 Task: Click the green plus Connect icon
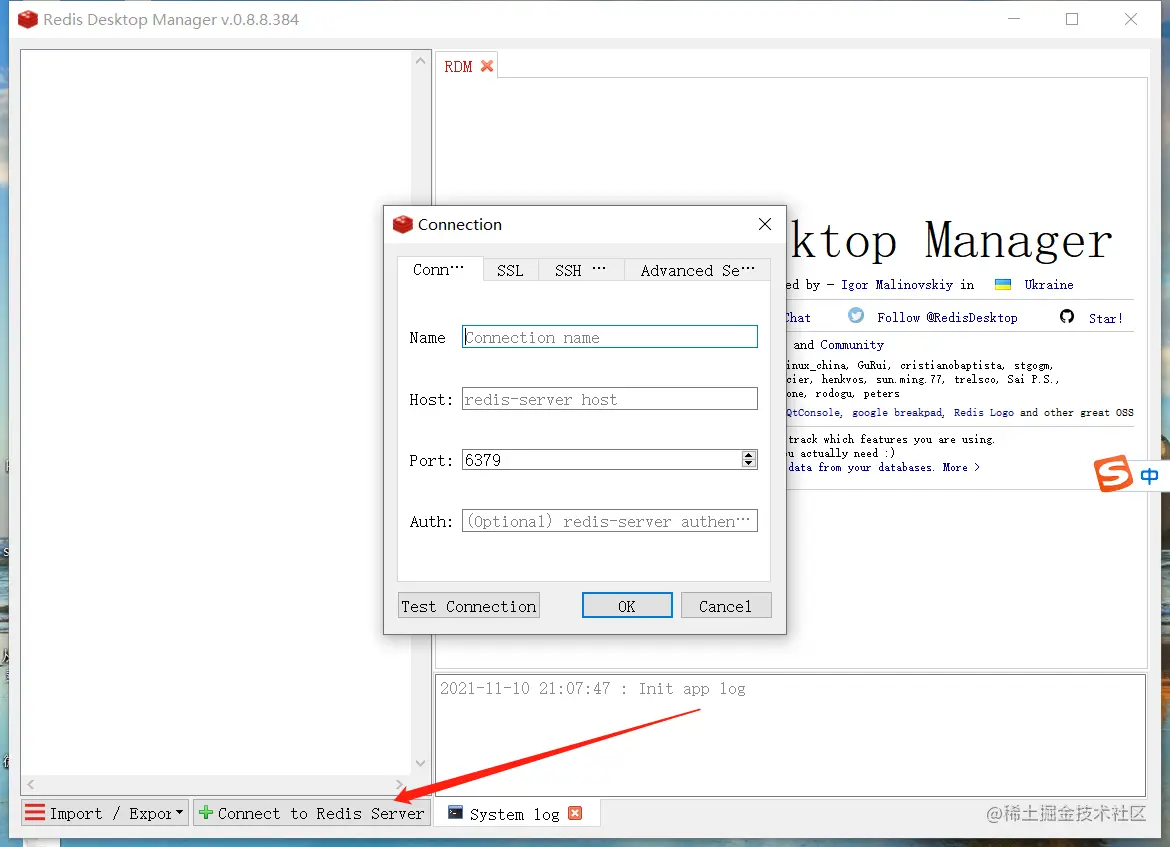[206, 813]
